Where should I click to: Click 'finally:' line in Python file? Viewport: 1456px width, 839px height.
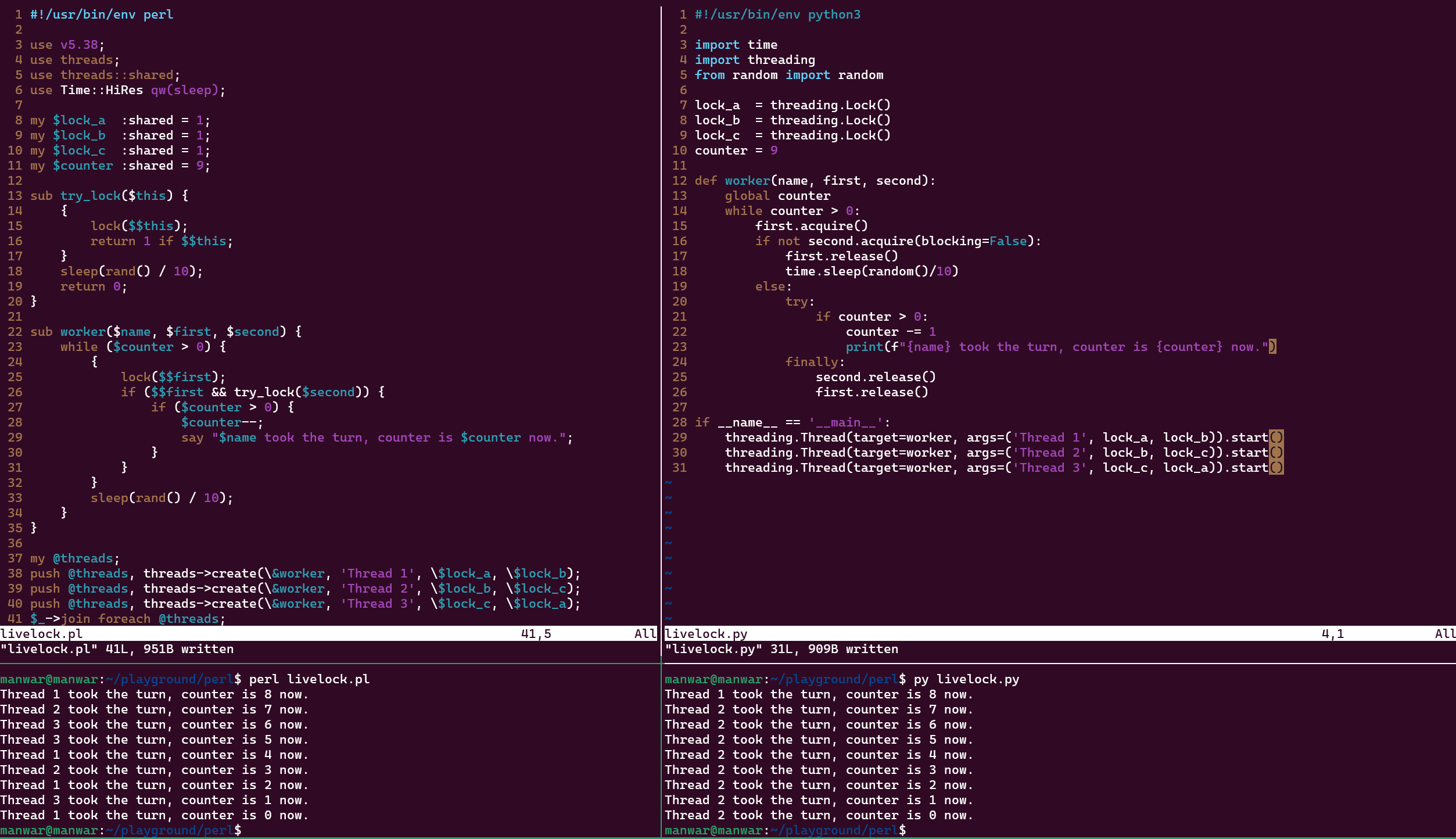pos(815,362)
